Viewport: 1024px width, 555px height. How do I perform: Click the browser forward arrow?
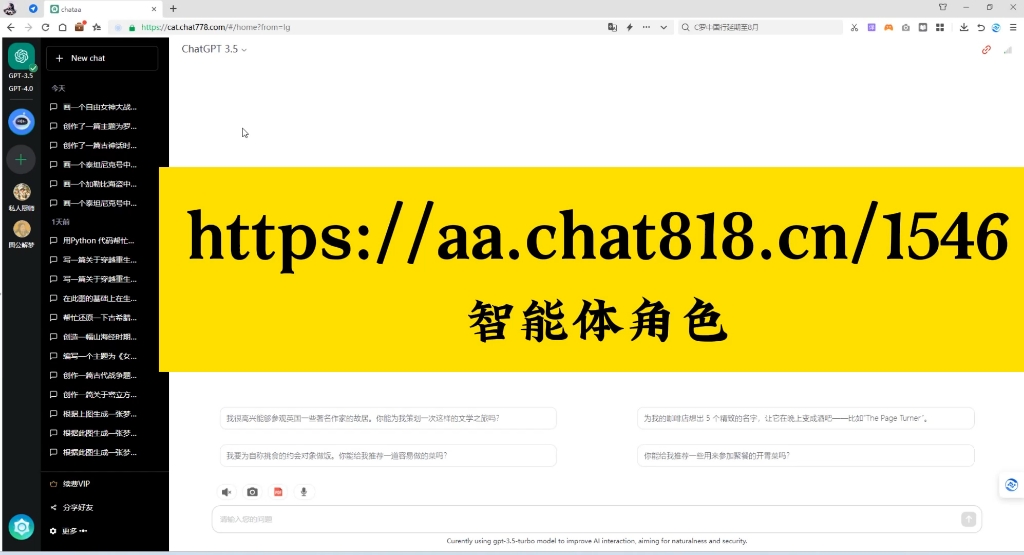tap(28, 27)
